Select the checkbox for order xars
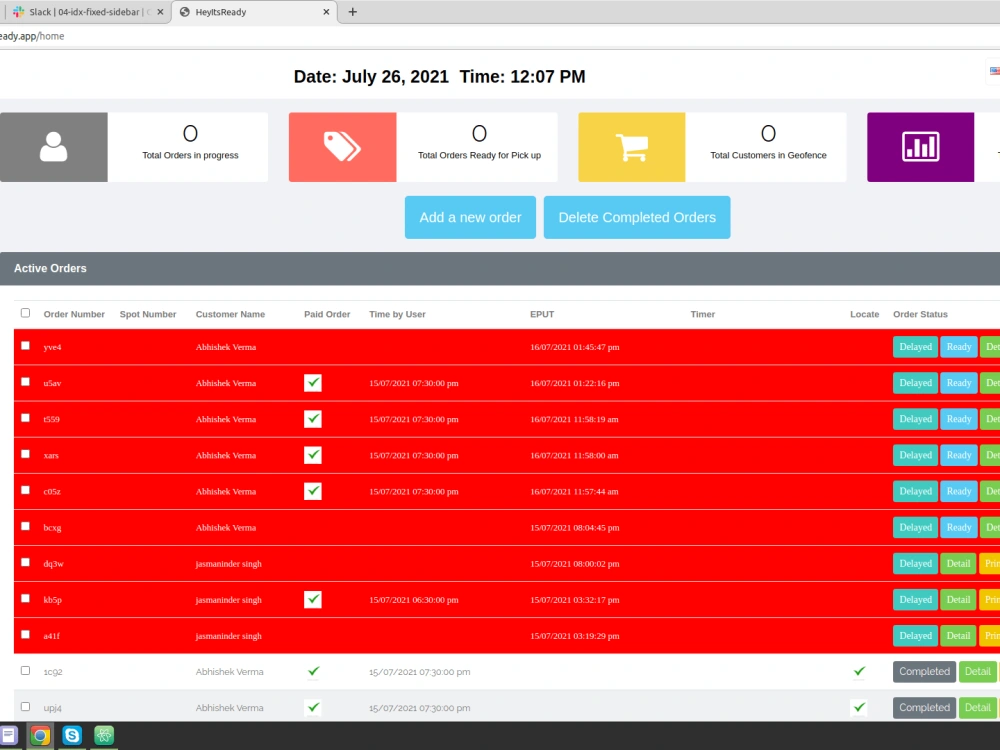This screenshot has height=750, width=1000. coord(26,454)
